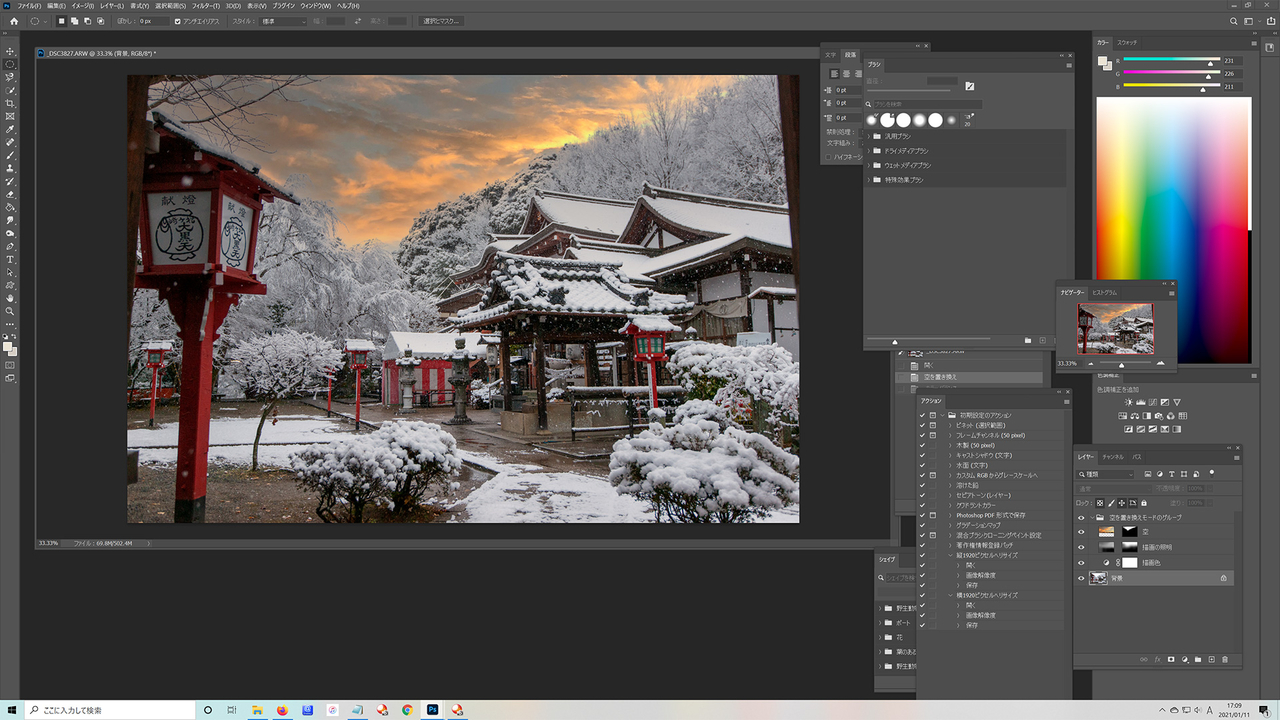Create new adjustment layer icon in Layers
Image resolution: width=1280 pixels, height=720 pixels.
pos(1184,660)
